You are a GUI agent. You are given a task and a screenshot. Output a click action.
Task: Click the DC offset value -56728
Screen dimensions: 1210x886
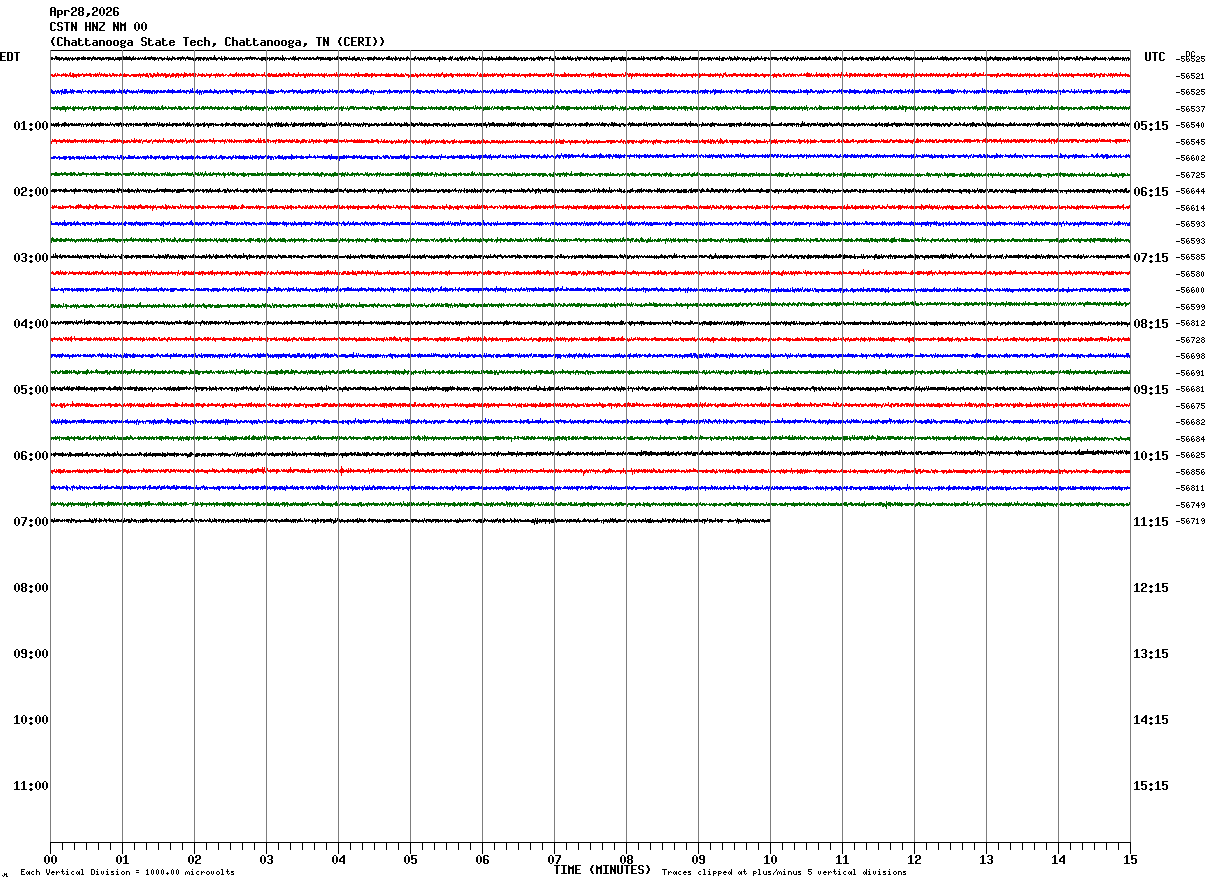pyautogui.click(x=1191, y=340)
